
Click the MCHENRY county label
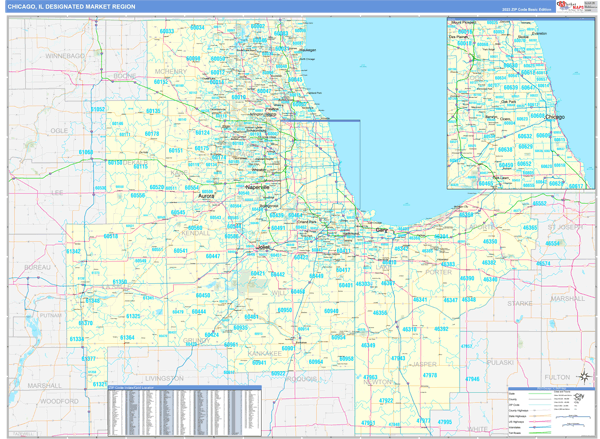click(x=171, y=71)
